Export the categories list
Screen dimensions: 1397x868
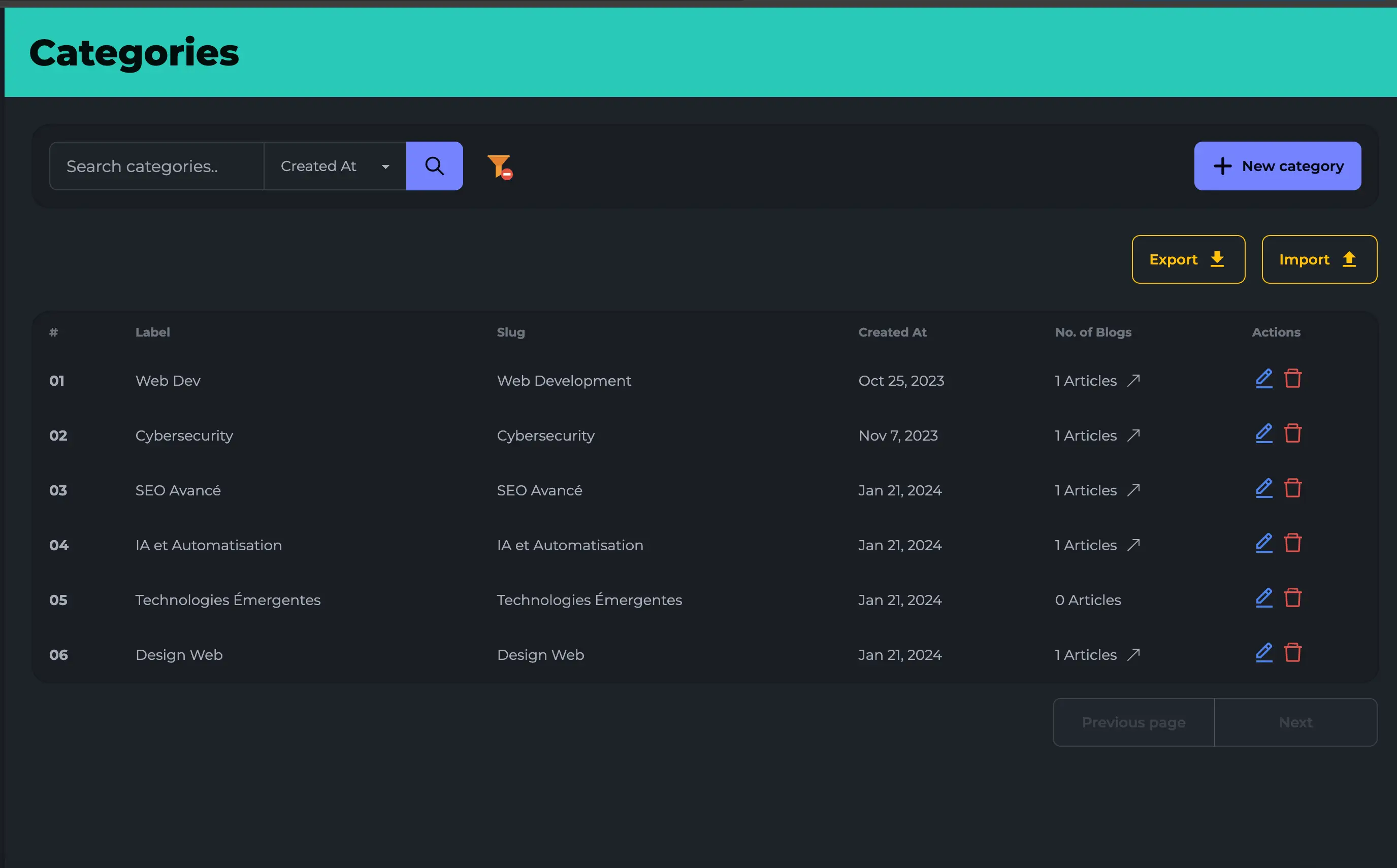coord(1188,259)
